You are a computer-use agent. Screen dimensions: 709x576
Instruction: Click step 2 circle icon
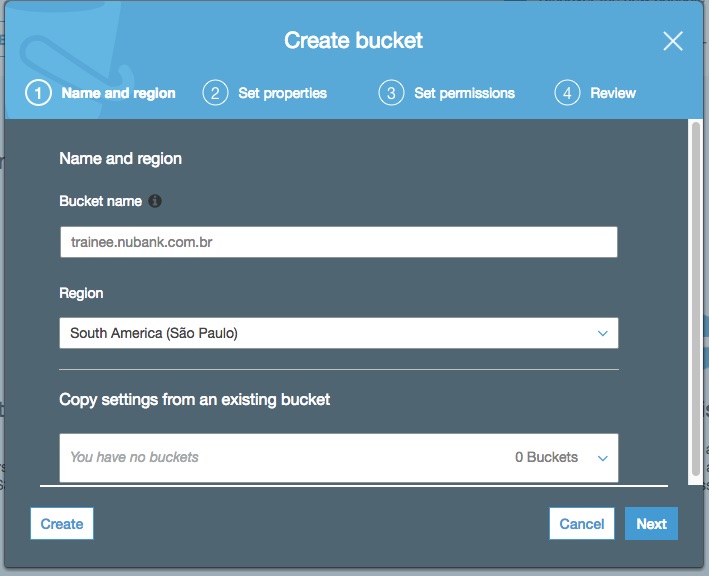[214, 93]
